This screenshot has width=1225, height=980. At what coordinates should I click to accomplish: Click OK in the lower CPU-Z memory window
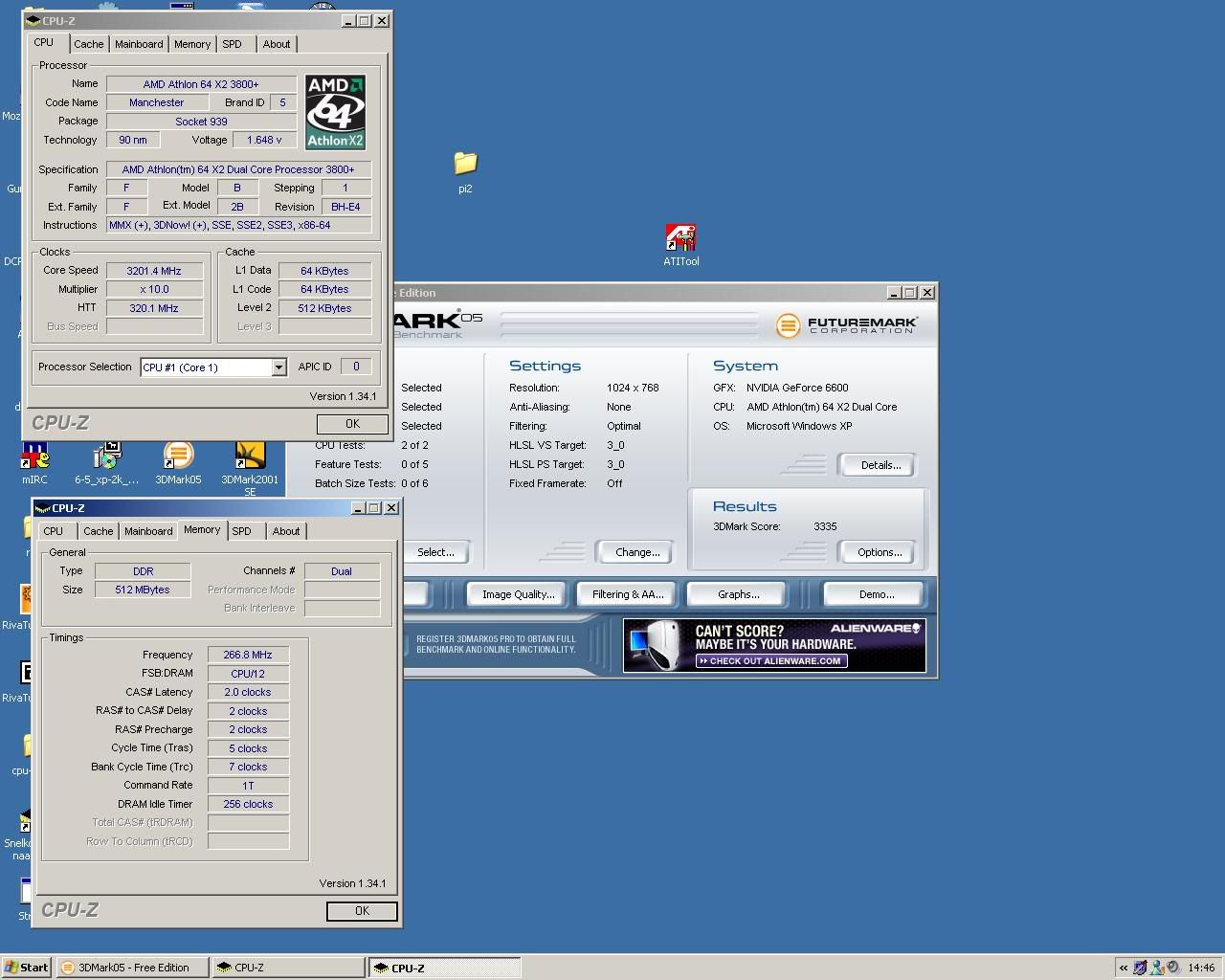(362, 911)
